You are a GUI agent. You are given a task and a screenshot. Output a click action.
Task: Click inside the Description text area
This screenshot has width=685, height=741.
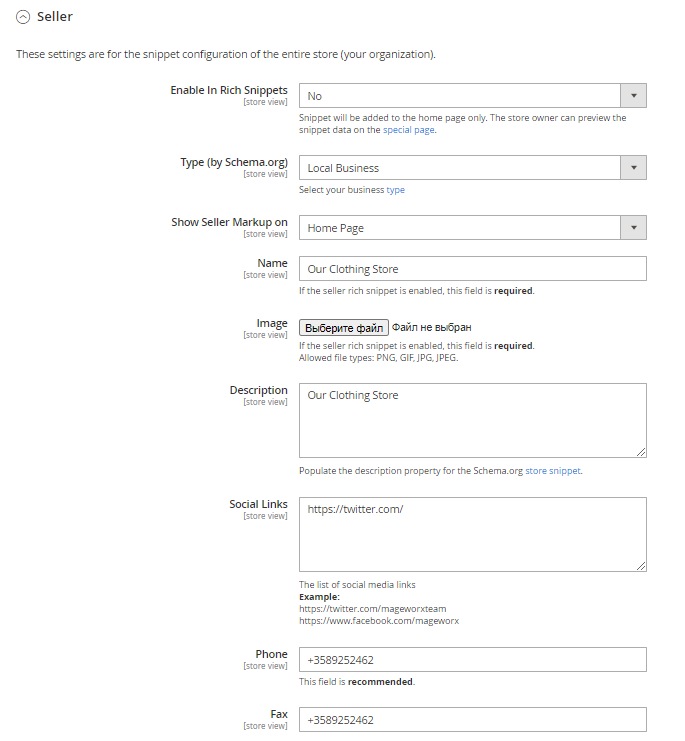tap(472, 420)
